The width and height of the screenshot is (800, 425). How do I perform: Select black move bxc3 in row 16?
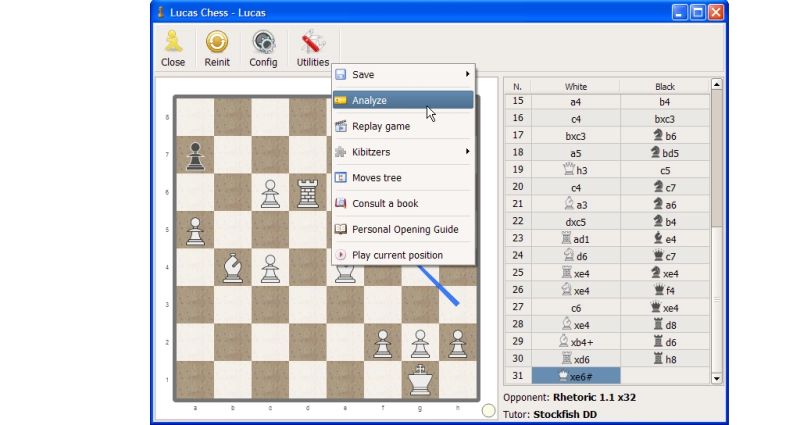[665, 119]
